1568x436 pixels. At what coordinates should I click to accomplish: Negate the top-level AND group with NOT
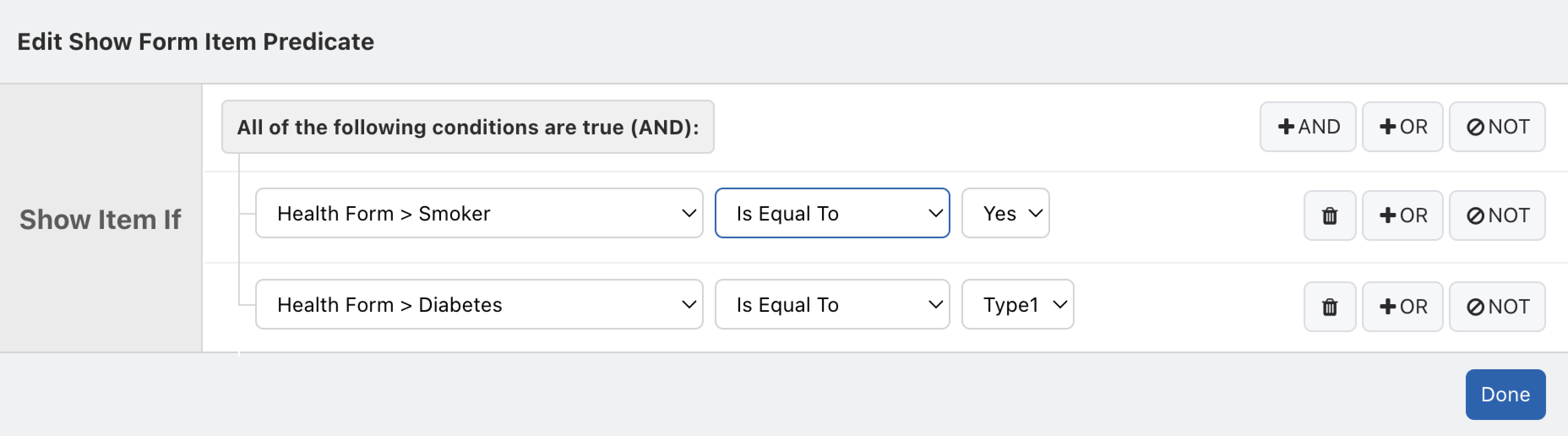coord(1497,127)
